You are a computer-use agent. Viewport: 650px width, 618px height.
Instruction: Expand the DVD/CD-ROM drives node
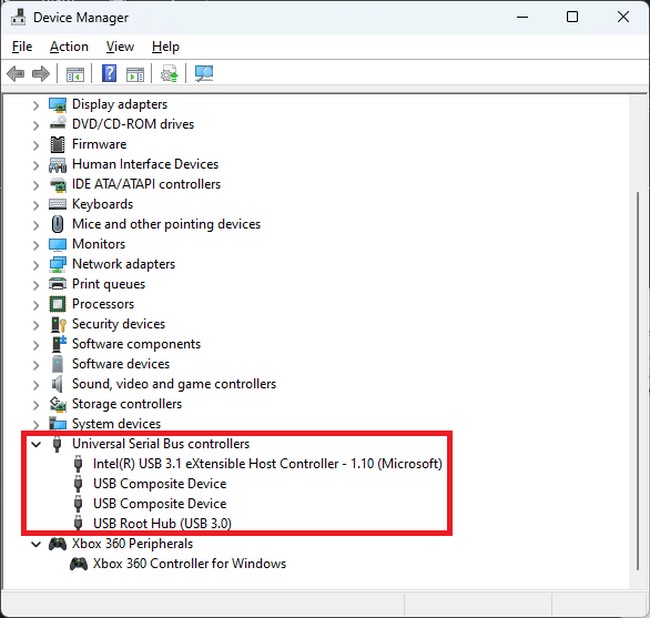[36, 126]
